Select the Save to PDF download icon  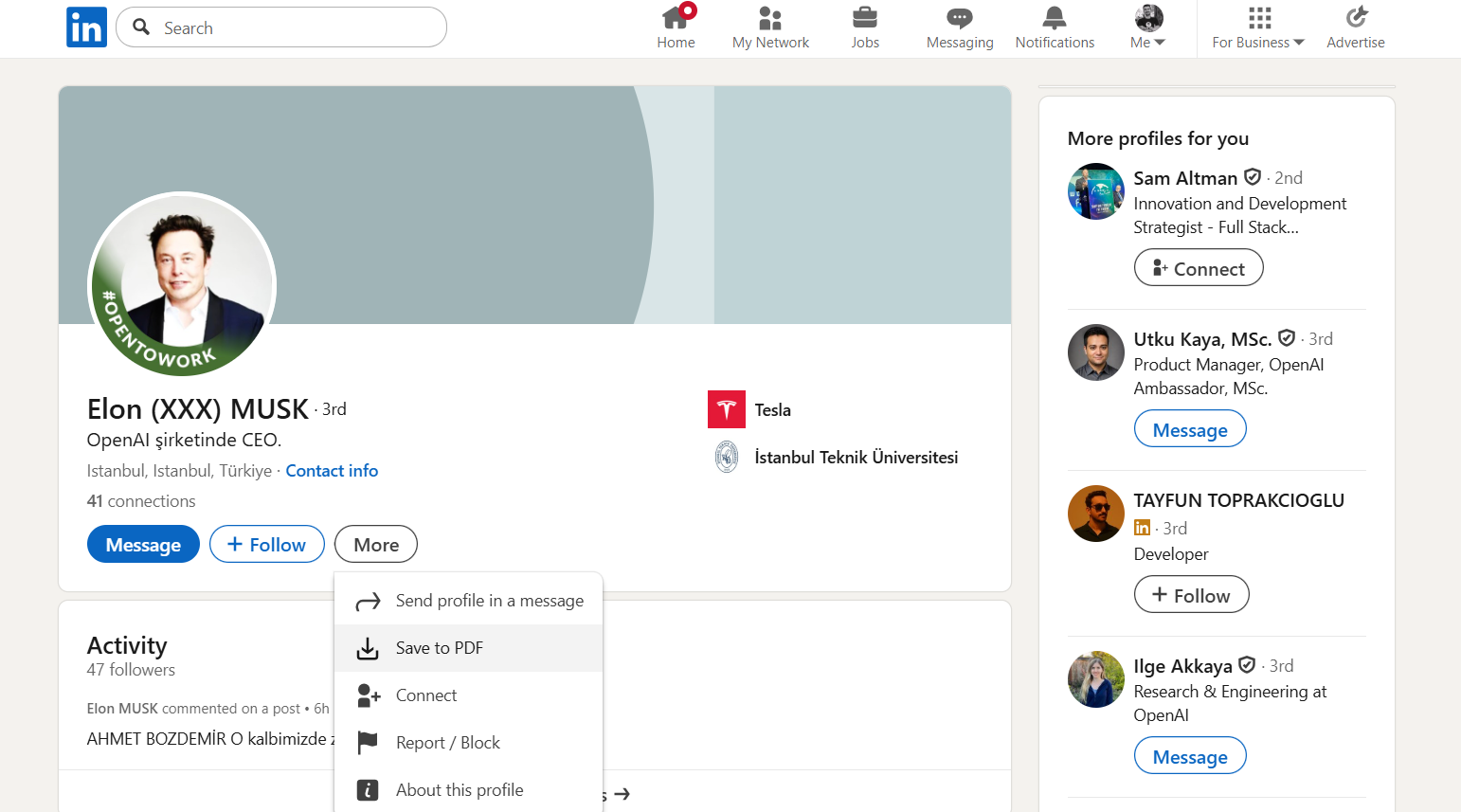(368, 648)
